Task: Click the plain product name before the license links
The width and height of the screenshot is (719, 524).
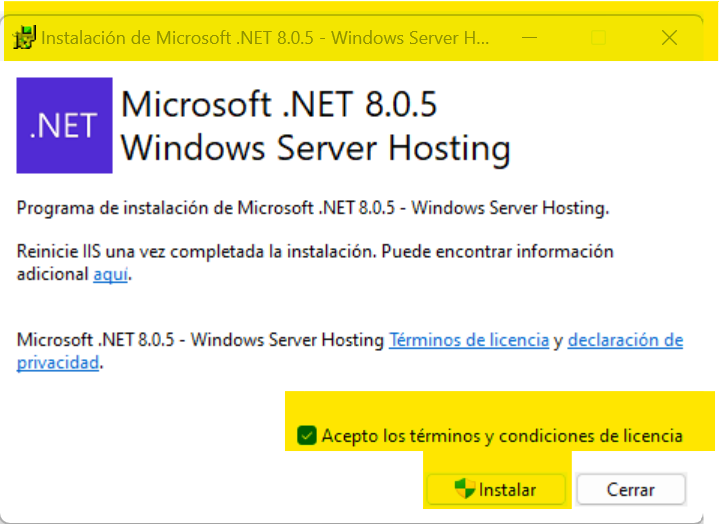Action: pyautogui.click(x=200, y=340)
